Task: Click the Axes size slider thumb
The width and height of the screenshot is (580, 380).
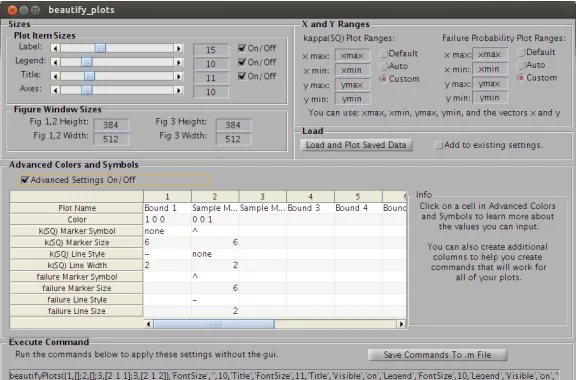Action: point(87,90)
